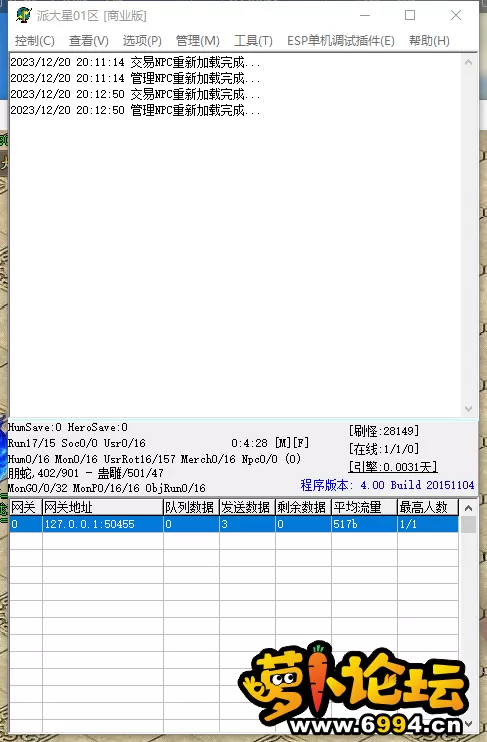The image size is (487, 742).
Task: Close the 派大星01区 window
Action: click(x=456, y=15)
